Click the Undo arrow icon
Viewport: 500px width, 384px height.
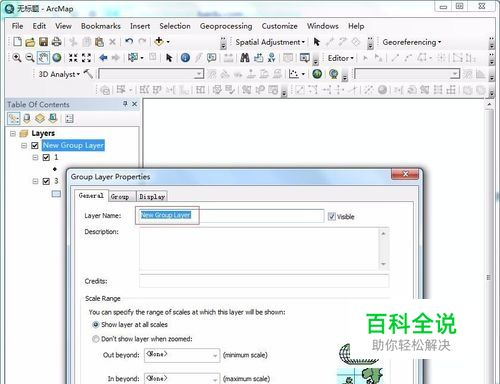pos(129,41)
